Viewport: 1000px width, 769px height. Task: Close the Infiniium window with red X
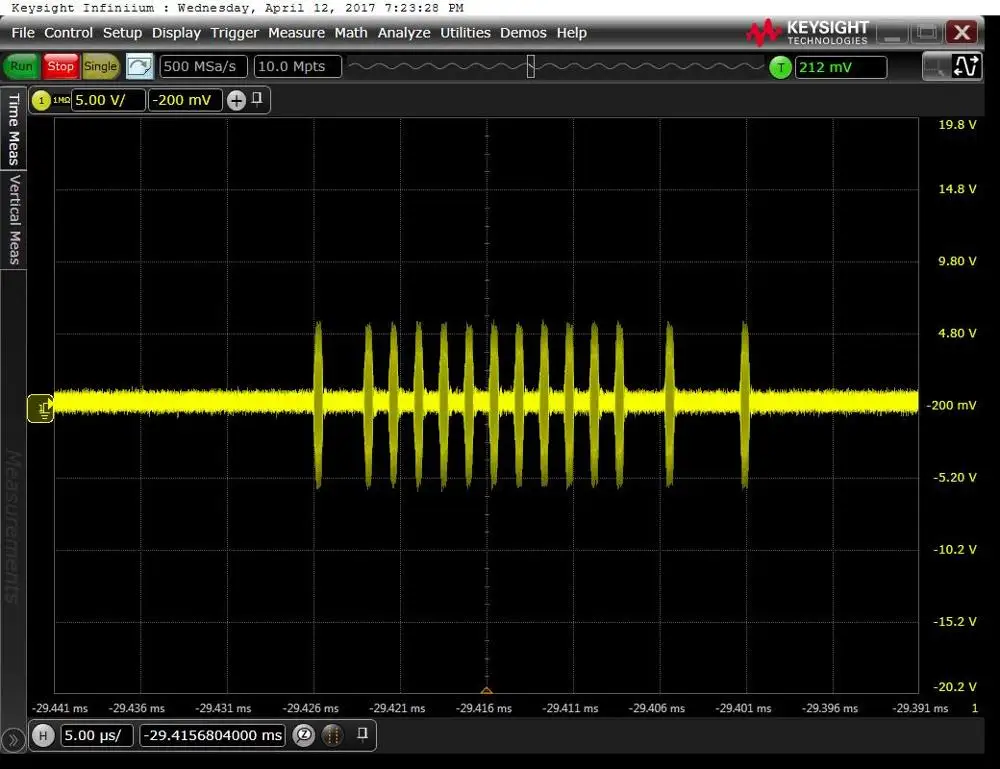pos(962,33)
